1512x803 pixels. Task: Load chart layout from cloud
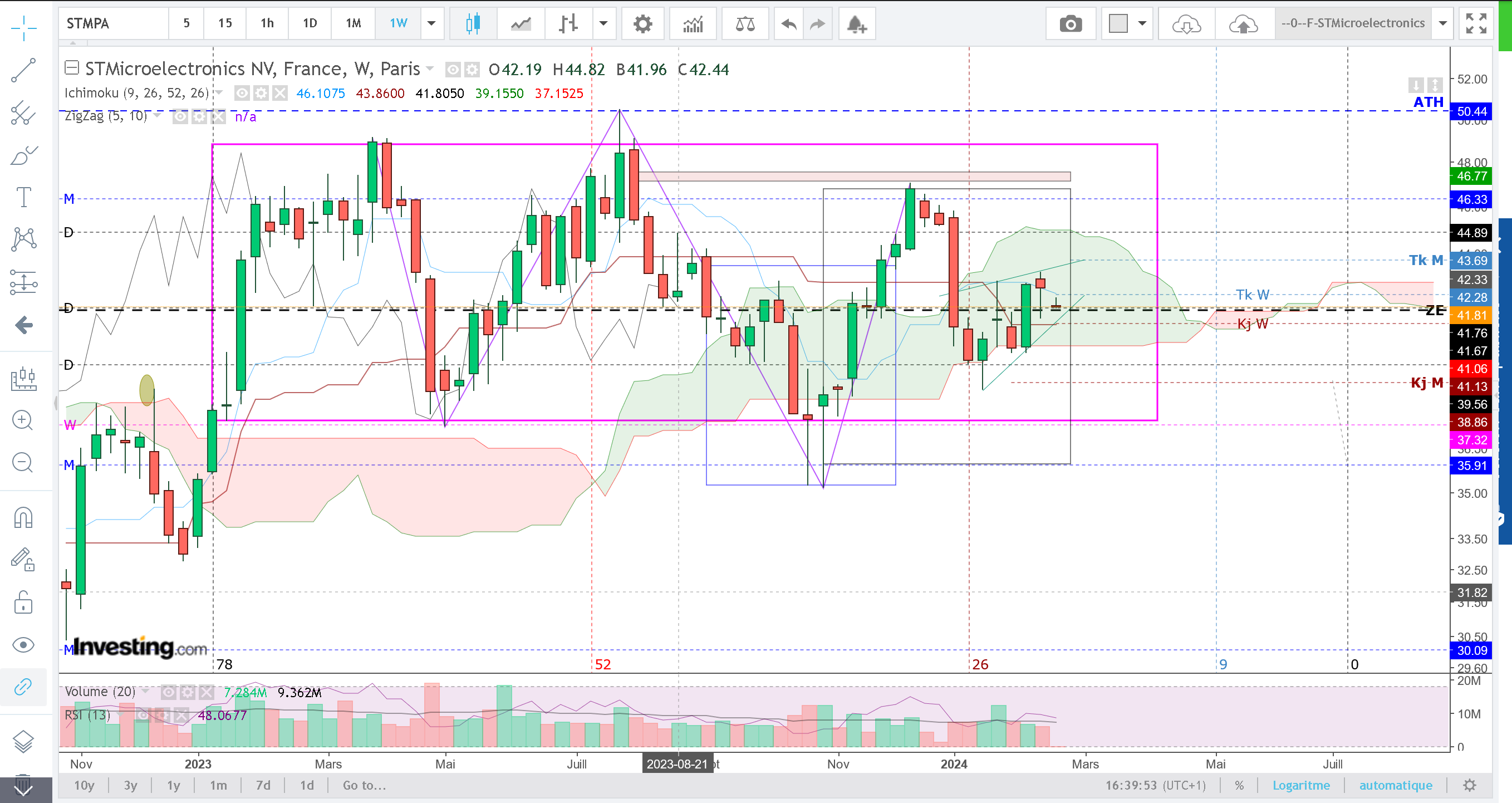(1186, 23)
